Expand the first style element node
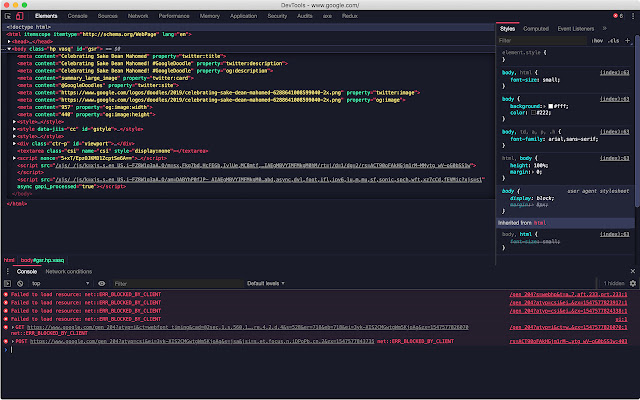 tap(14, 122)
